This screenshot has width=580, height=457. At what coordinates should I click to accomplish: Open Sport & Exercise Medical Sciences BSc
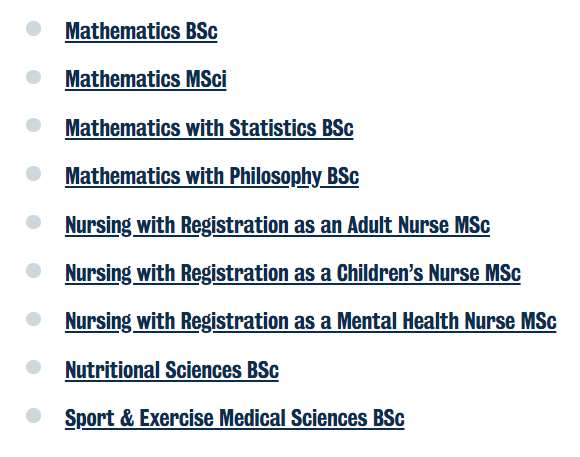coord(235,418)
